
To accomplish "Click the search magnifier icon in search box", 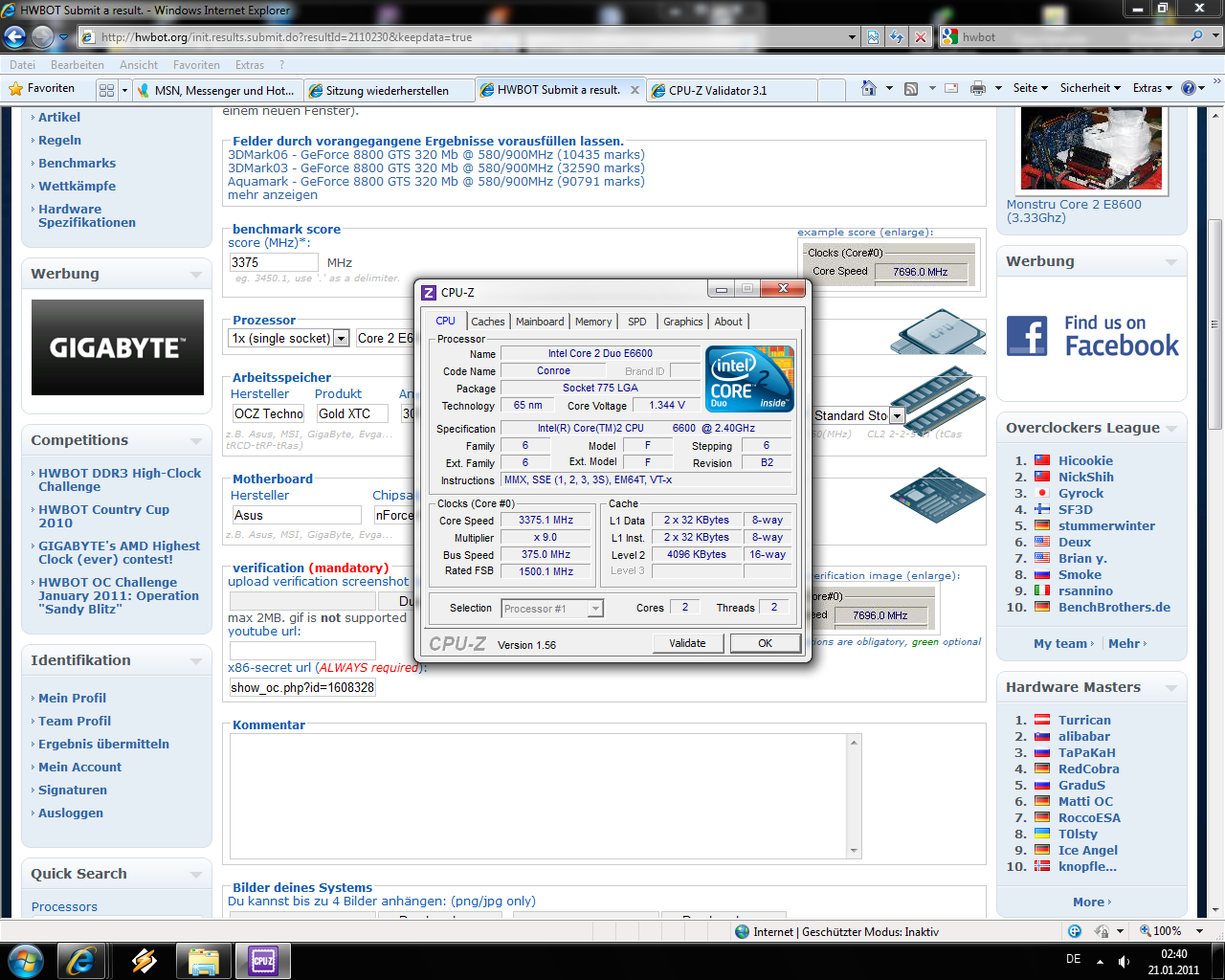I will (1196, 36).
